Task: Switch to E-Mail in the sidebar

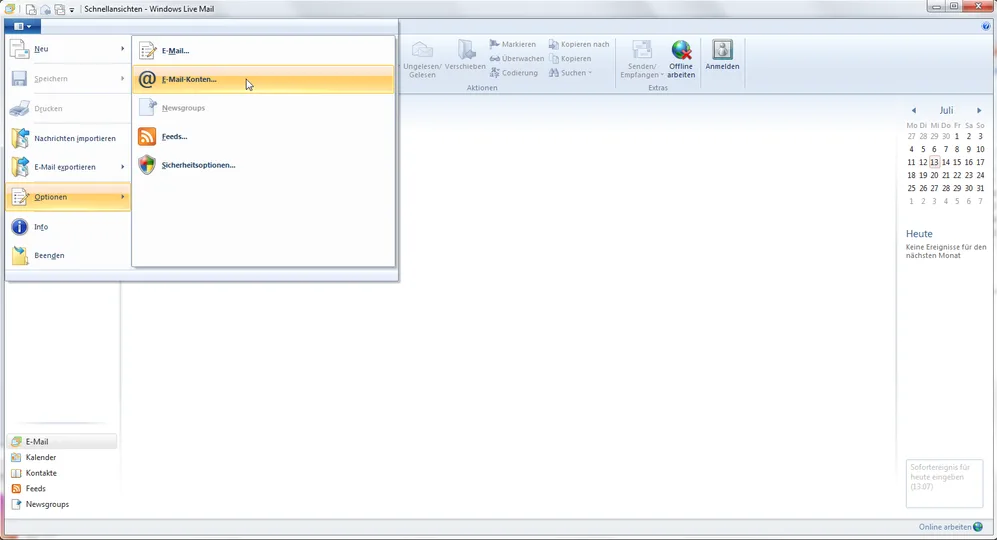Action: pos(62,441)
